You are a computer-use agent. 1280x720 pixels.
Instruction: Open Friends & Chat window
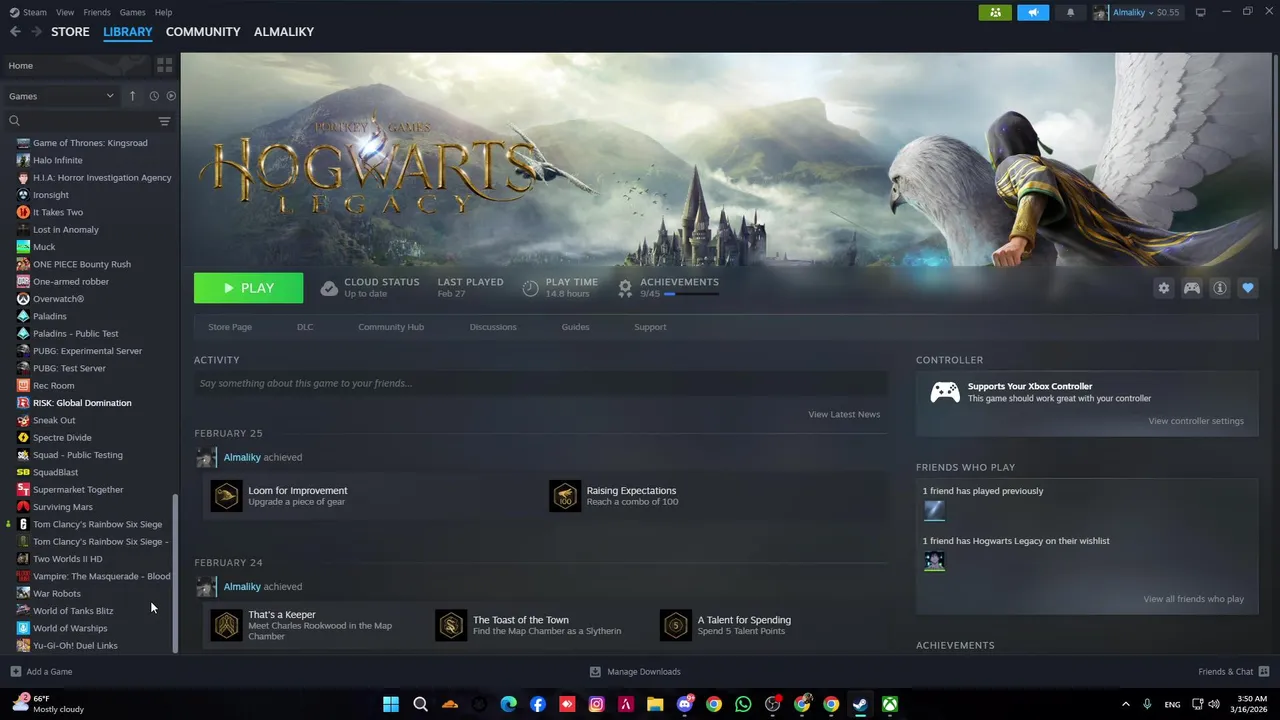(x=1233, y=672)
